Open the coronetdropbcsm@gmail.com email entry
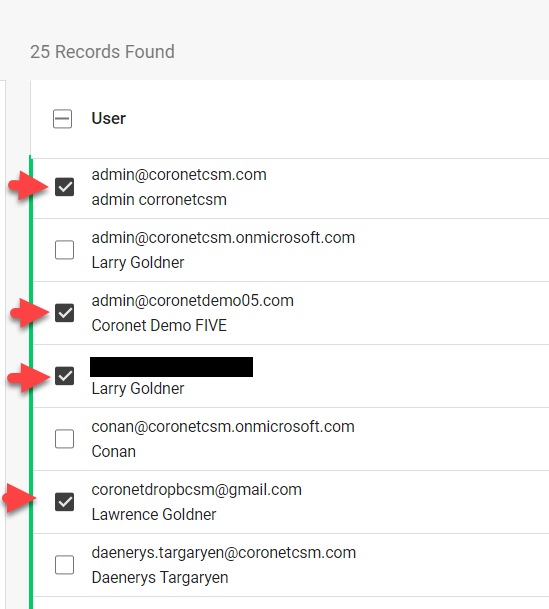549x609 pixels. pos(196,490)
